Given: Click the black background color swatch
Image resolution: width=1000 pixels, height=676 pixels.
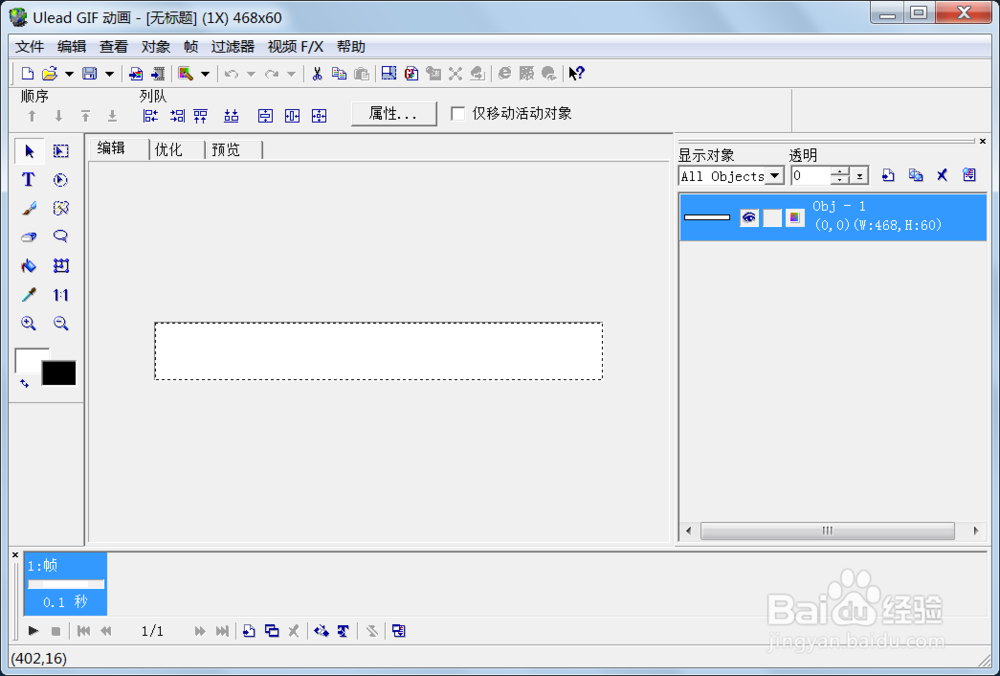Looking at the screenshot, I should coord(59,373).
